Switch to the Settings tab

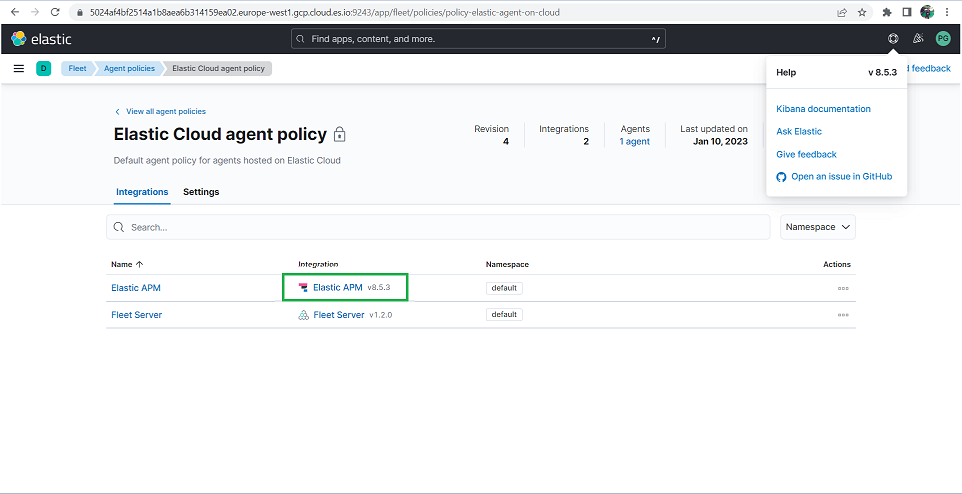click(201, 192)
